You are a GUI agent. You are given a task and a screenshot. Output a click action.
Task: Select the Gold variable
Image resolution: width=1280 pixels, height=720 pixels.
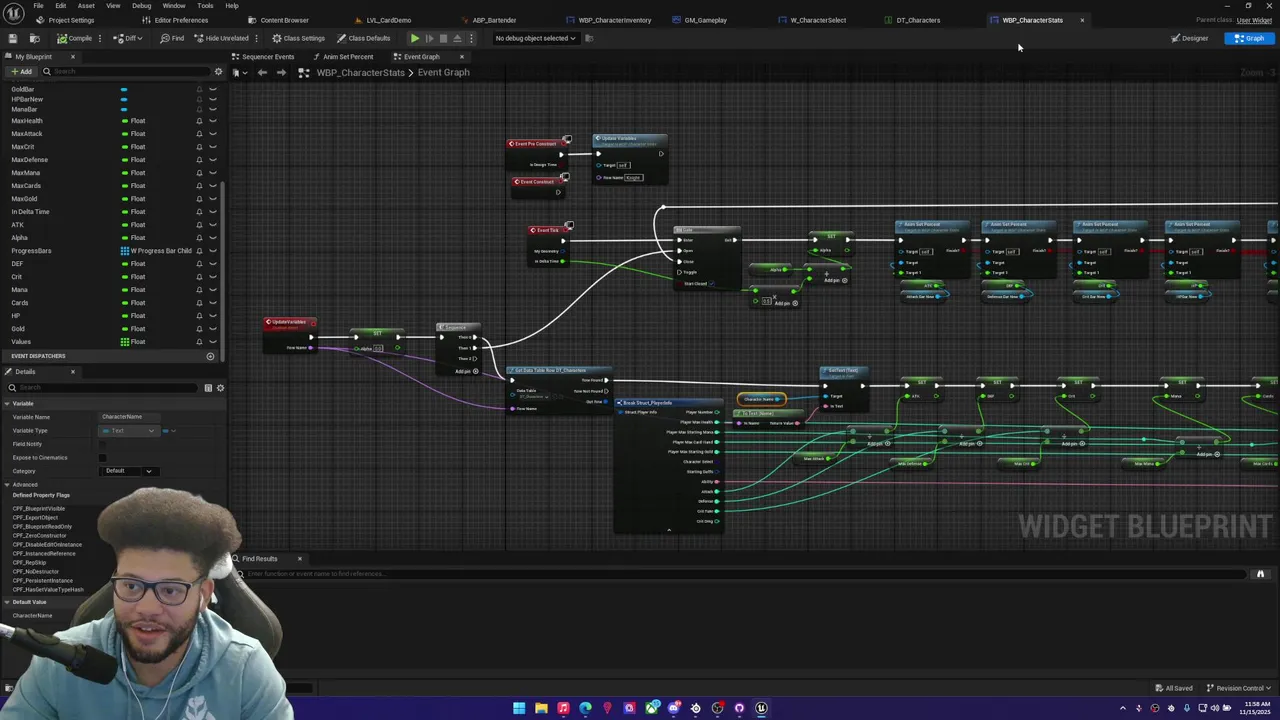[18, 329]
